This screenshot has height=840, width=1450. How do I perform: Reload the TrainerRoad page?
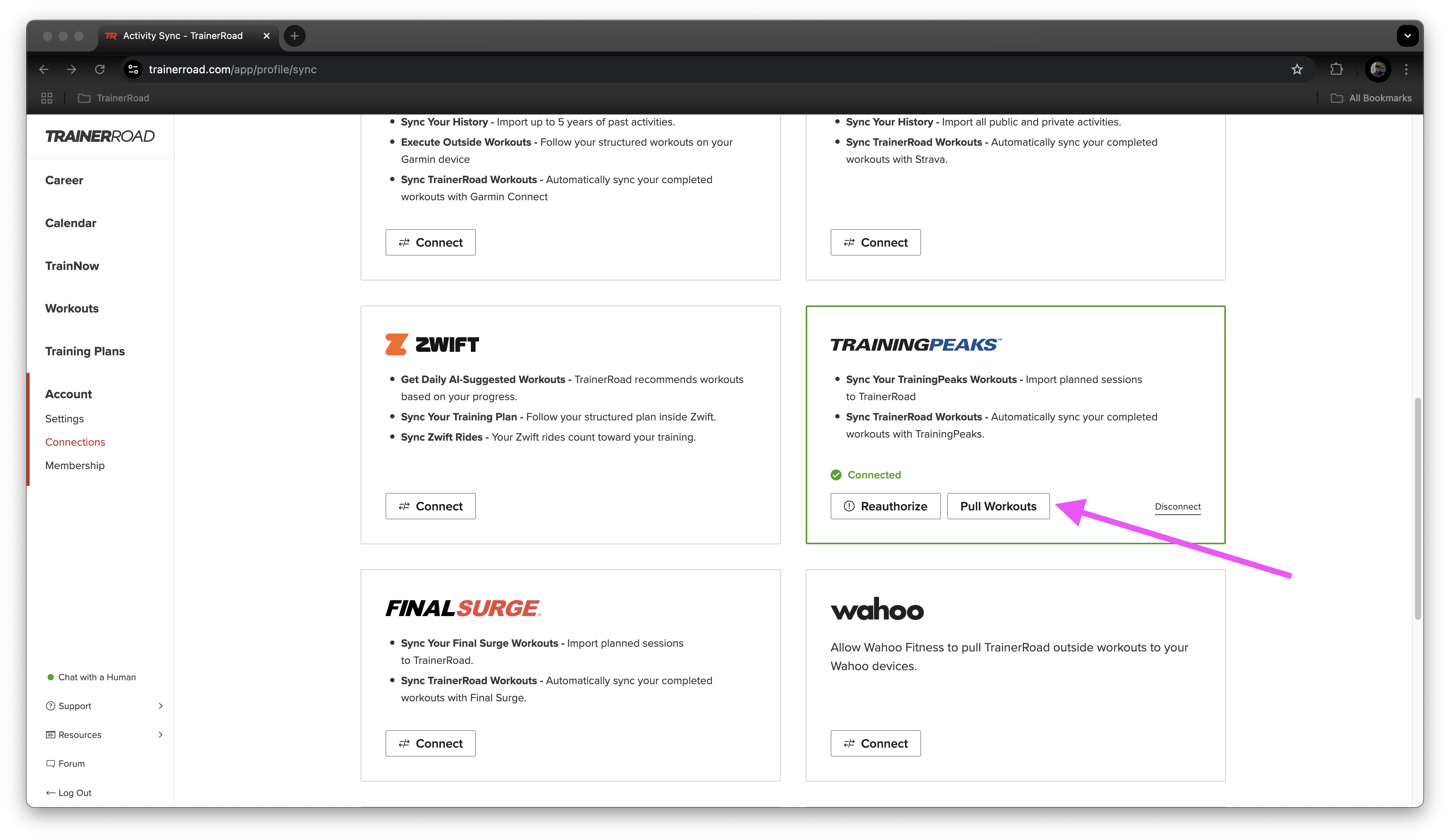click(x=100, y=69)
